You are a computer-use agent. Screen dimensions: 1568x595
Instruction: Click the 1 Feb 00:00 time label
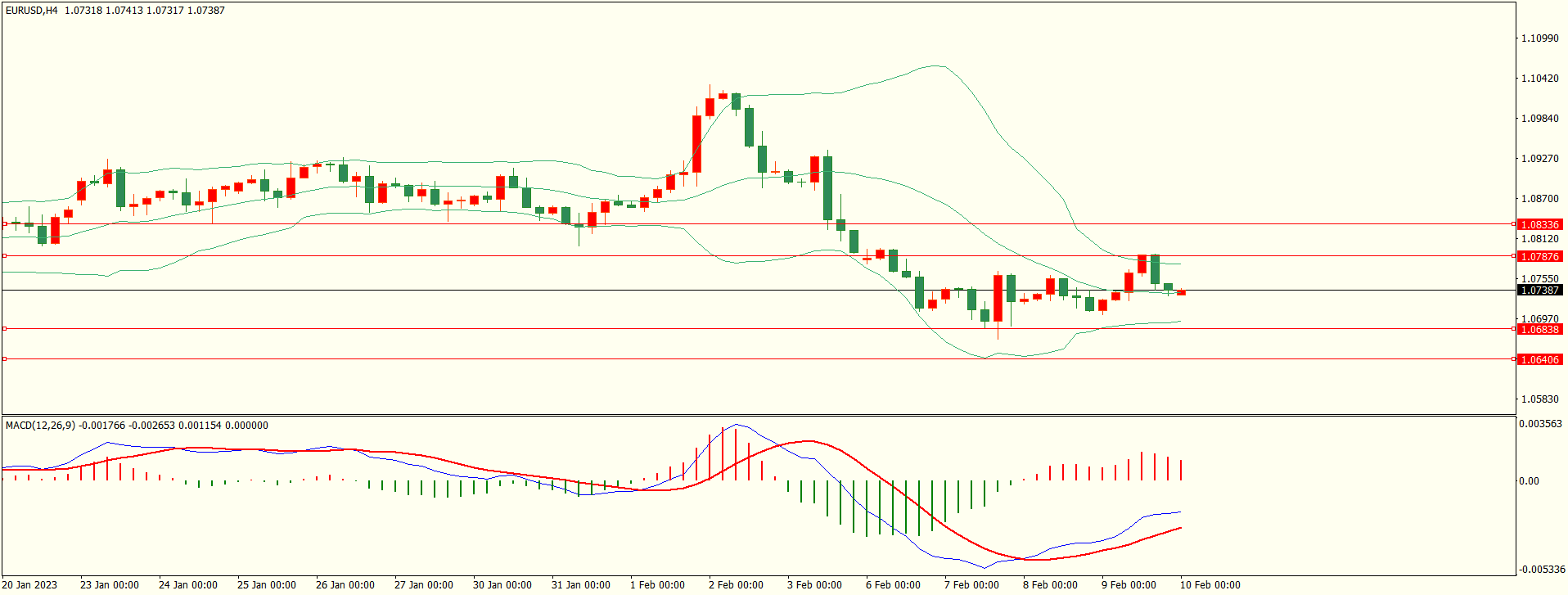(x=657, y=584)
